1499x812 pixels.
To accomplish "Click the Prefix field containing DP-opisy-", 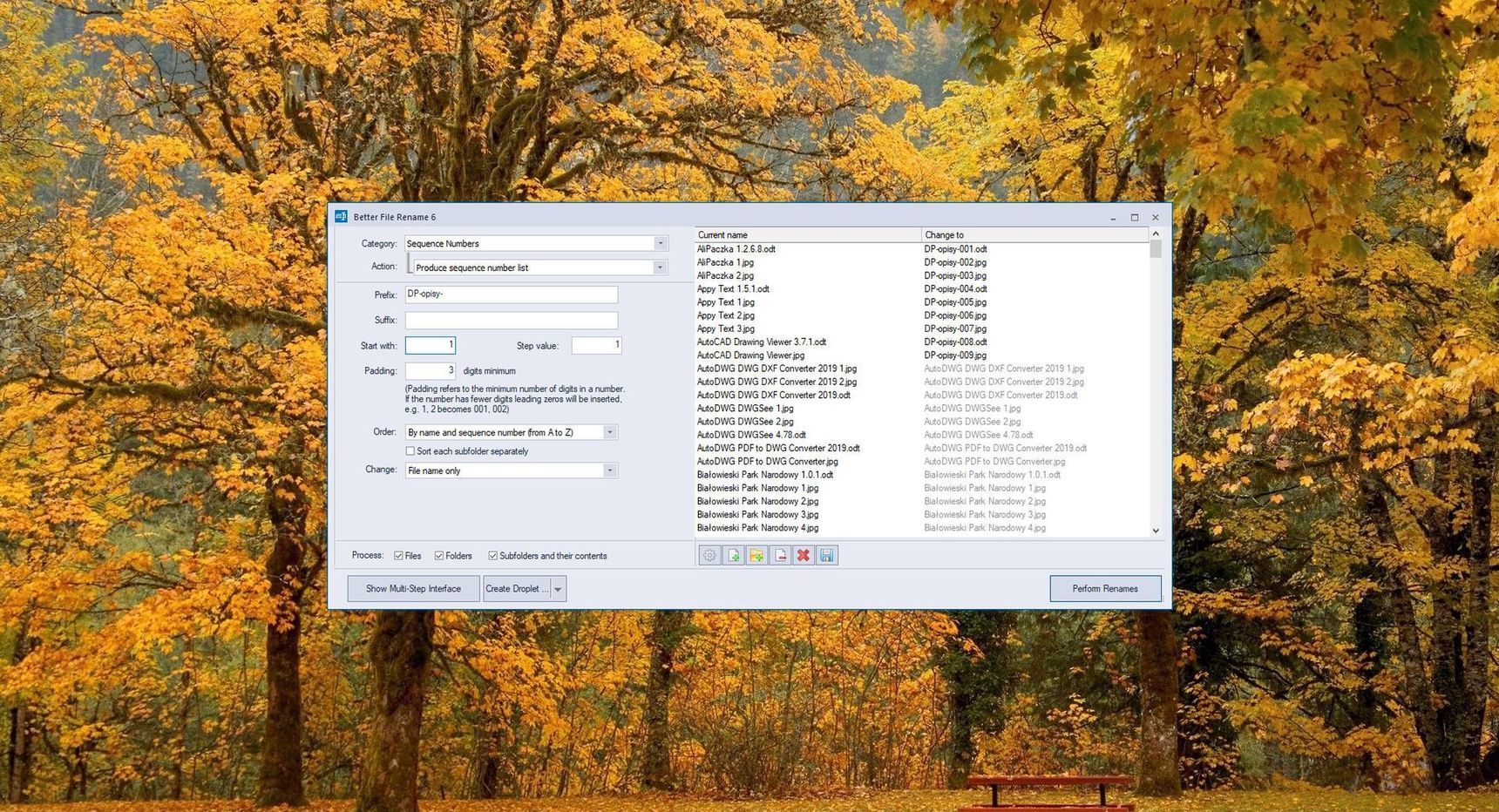I will pos(512,294).
